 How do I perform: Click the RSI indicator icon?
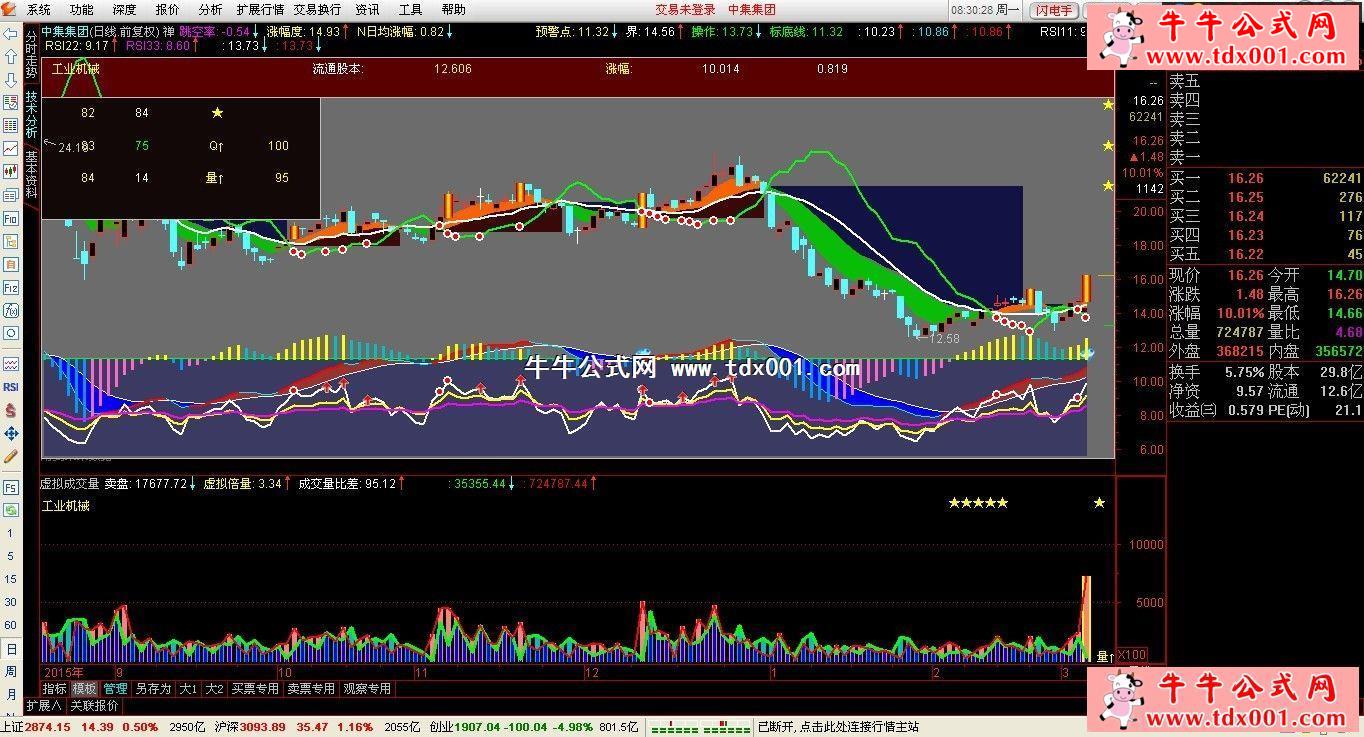pyautogui.click(x=10, y=387)
